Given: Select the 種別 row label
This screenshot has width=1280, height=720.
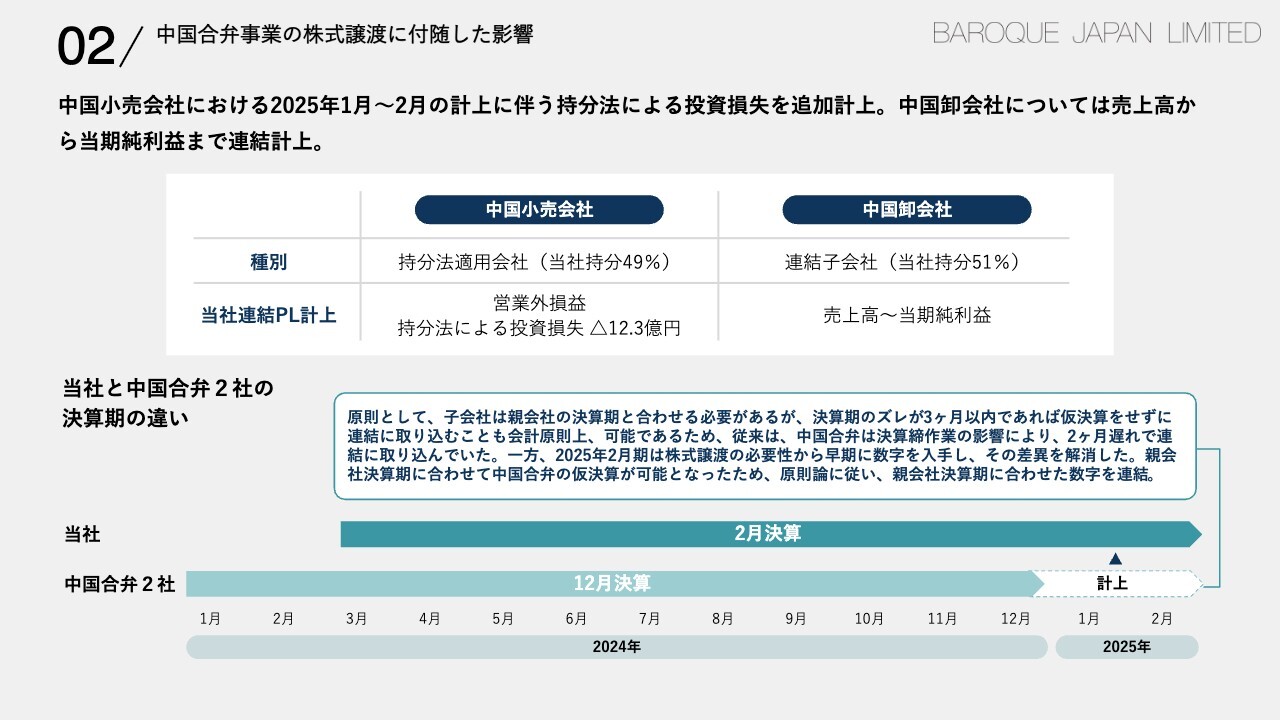Looking at the screenshot, I should (268, 263).
